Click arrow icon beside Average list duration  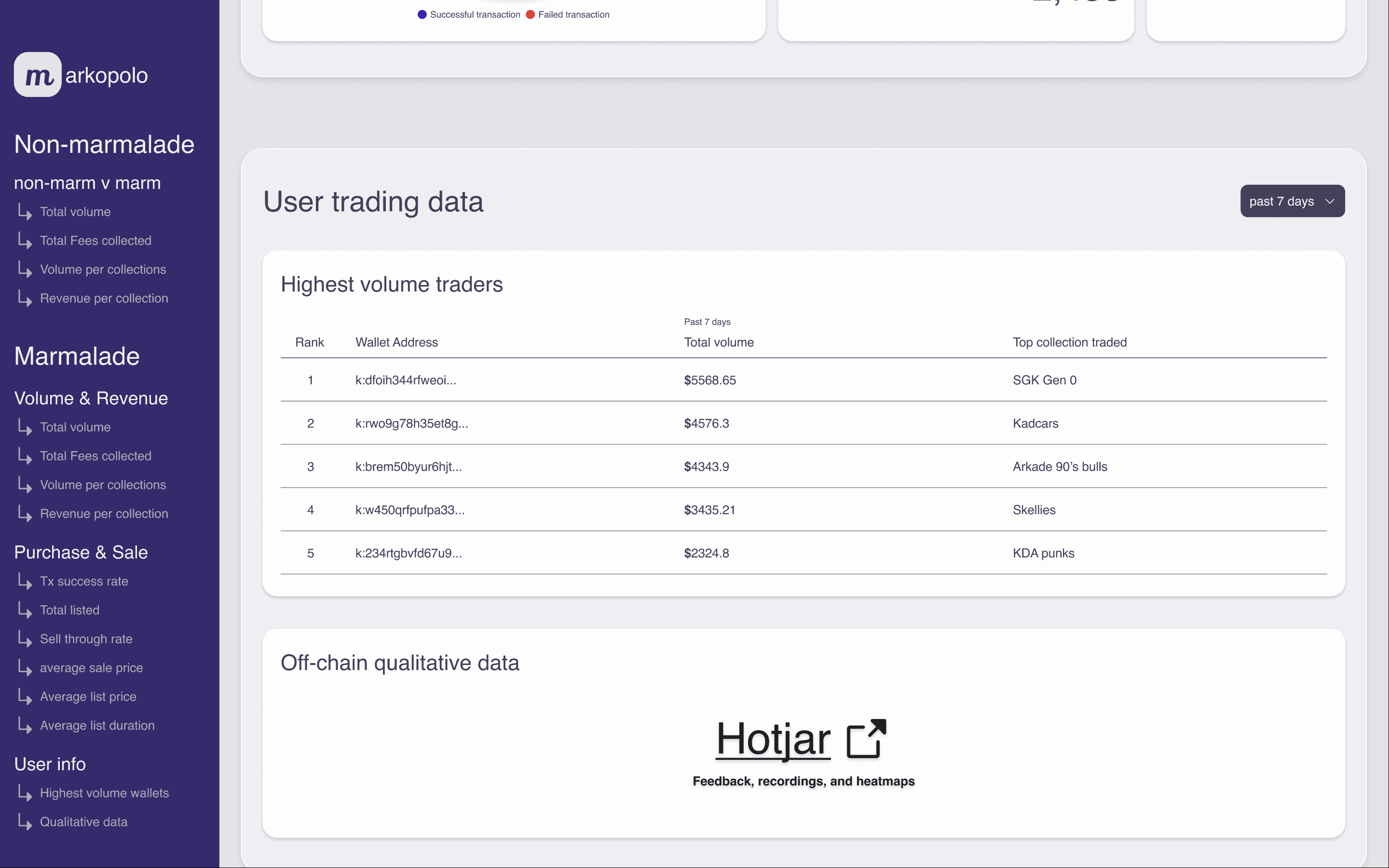pyautogui.click(x=25, y=725)
